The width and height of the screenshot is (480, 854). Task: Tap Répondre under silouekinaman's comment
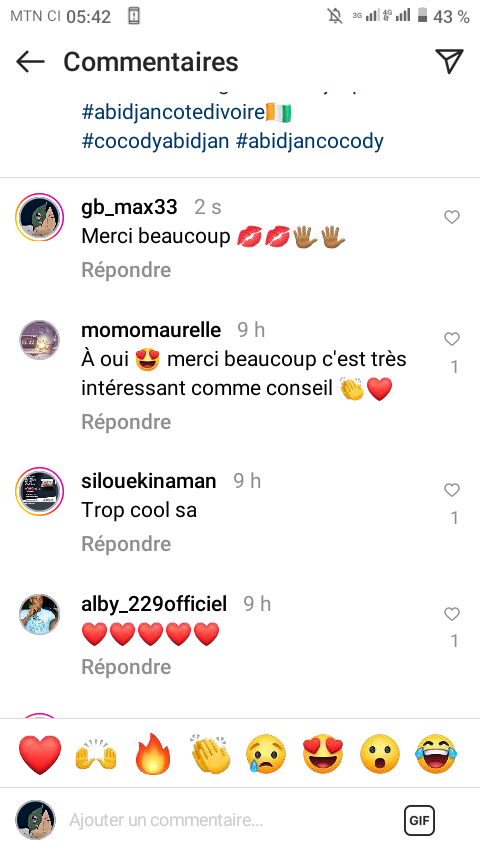coord(126,544)
